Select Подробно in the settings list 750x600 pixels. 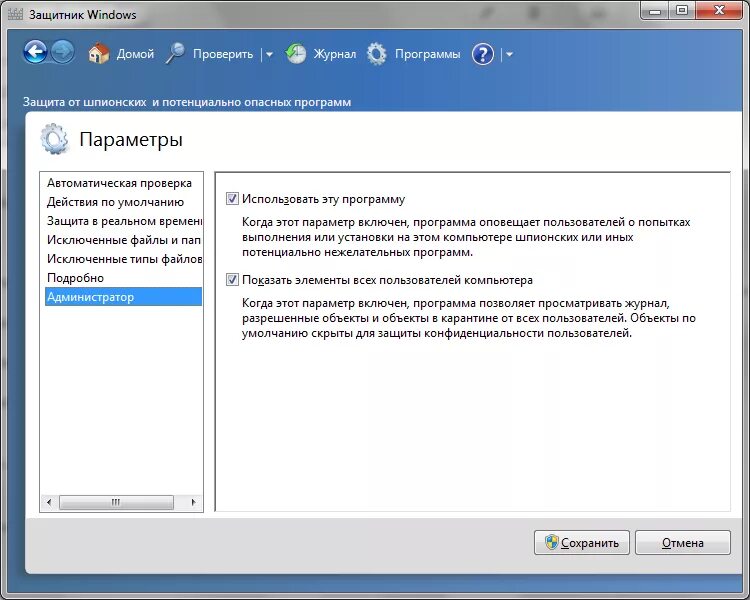click(x=123, y=278)
